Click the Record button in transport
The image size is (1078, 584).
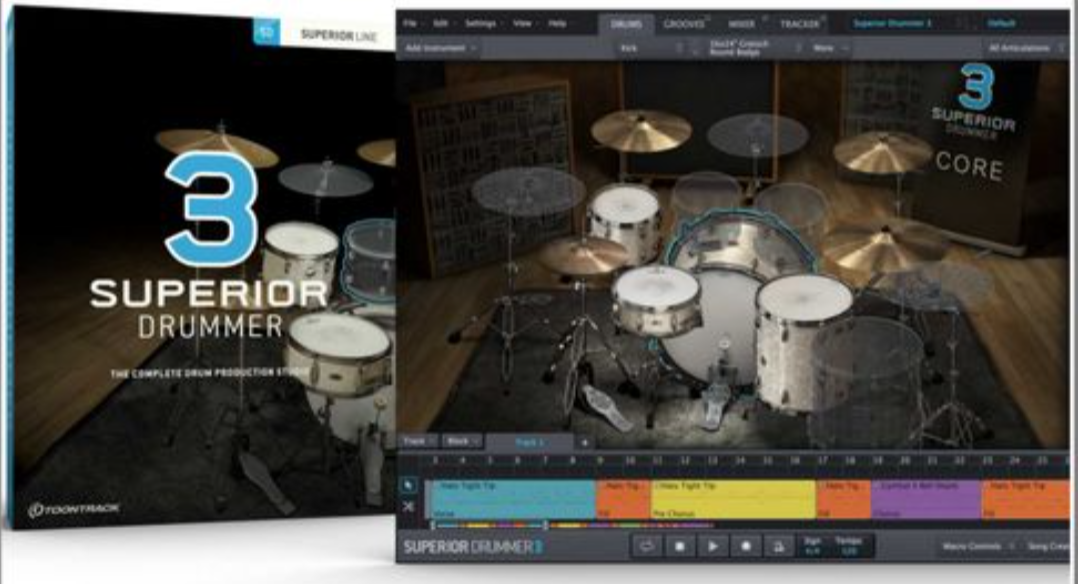click(745, 546)
